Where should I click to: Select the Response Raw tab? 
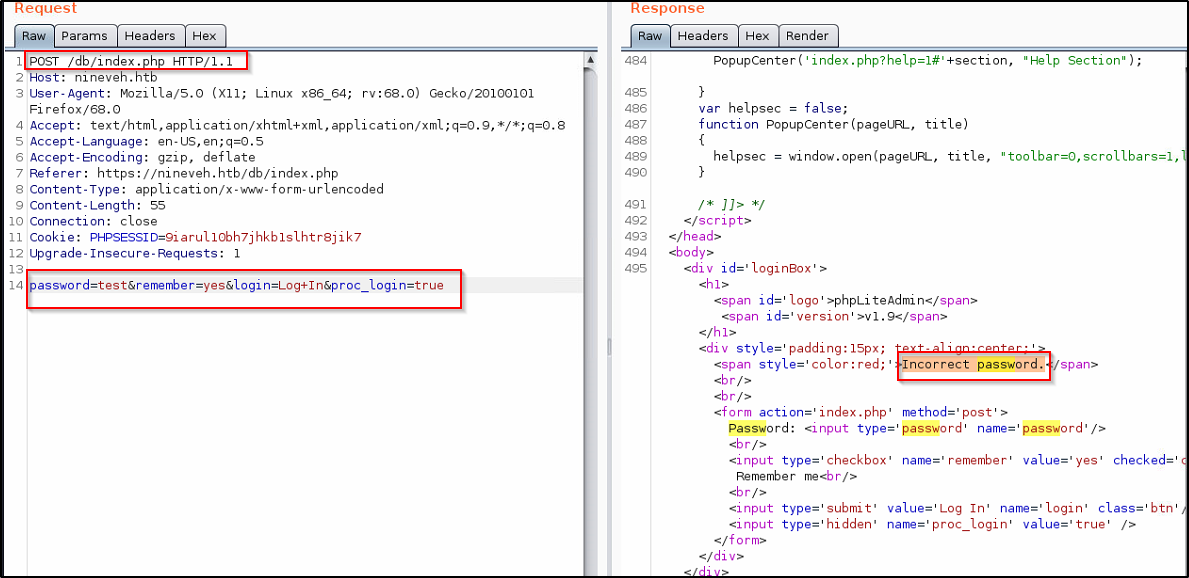[x=650, y=36]
